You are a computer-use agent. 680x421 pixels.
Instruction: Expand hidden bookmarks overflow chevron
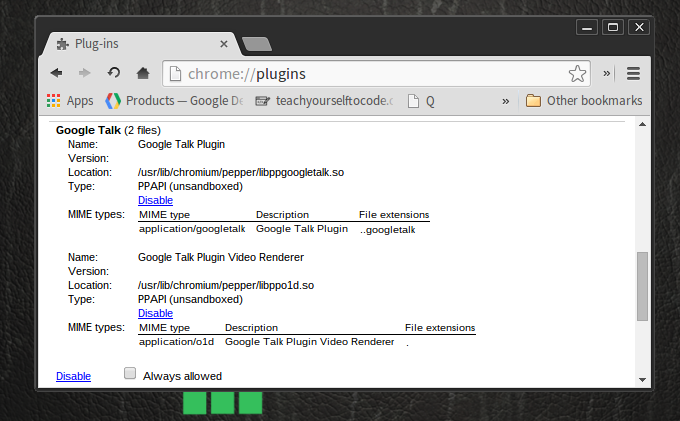coord(505,101)
